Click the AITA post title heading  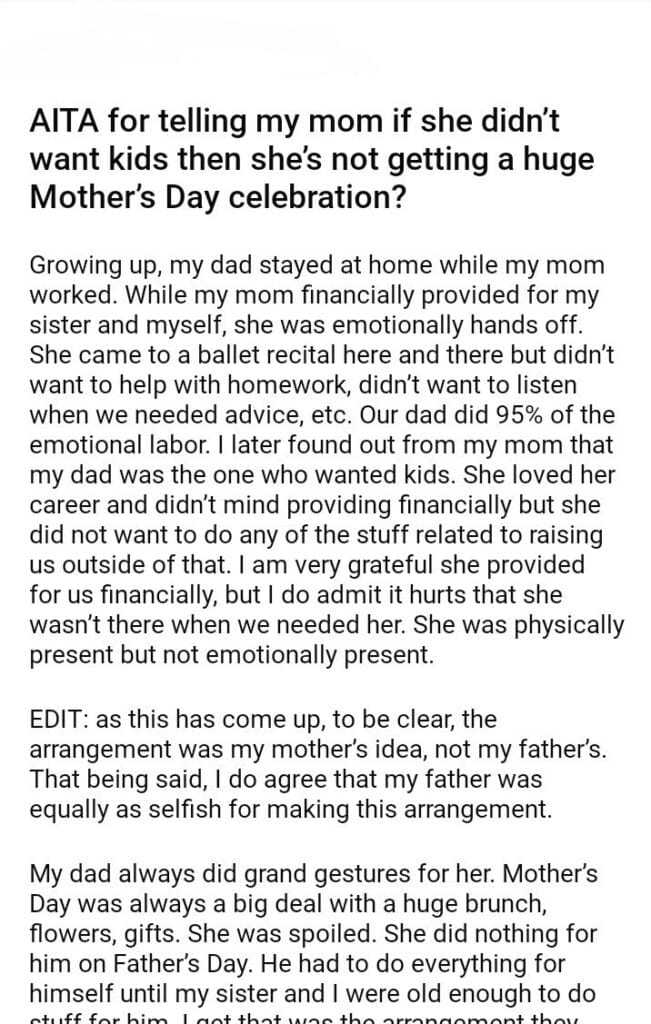[x=308, y=158]
